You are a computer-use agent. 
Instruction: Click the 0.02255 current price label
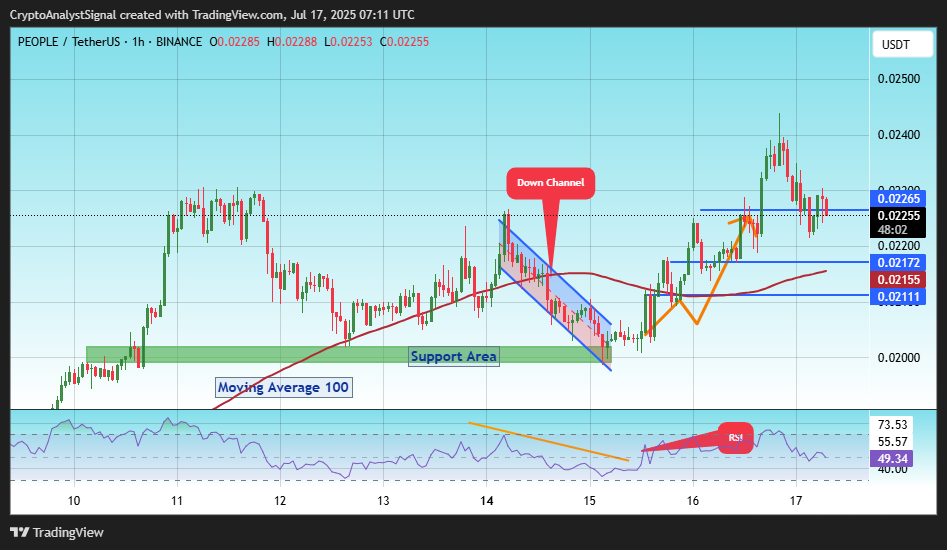897,216
